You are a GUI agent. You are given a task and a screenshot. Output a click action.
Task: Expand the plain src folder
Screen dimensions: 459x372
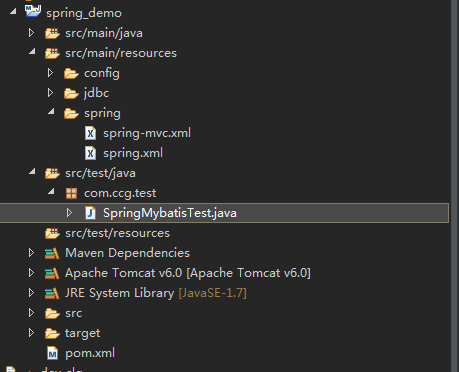[31, 313]
